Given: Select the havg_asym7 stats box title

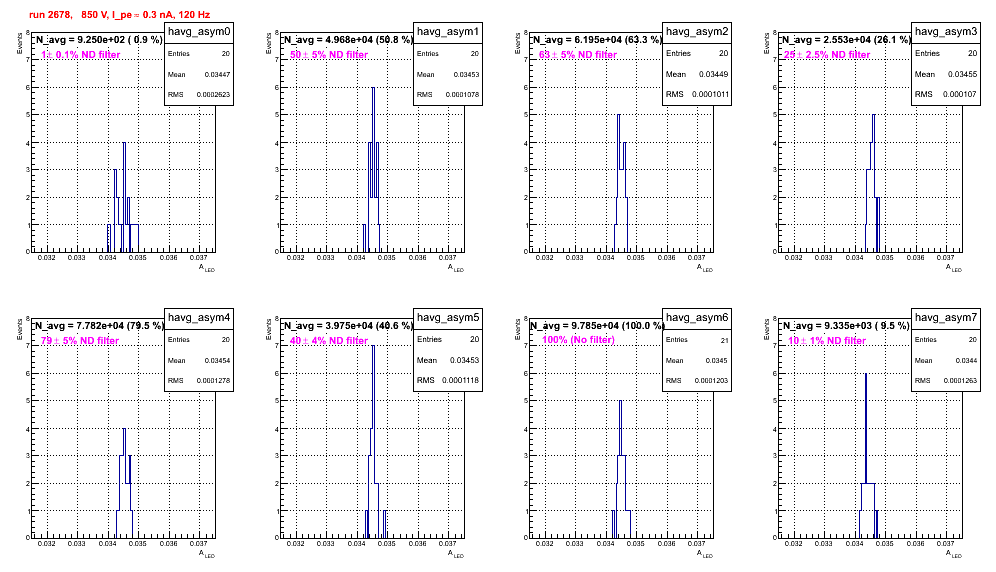Looking at the screenshot, I should (x=946, y=317).
